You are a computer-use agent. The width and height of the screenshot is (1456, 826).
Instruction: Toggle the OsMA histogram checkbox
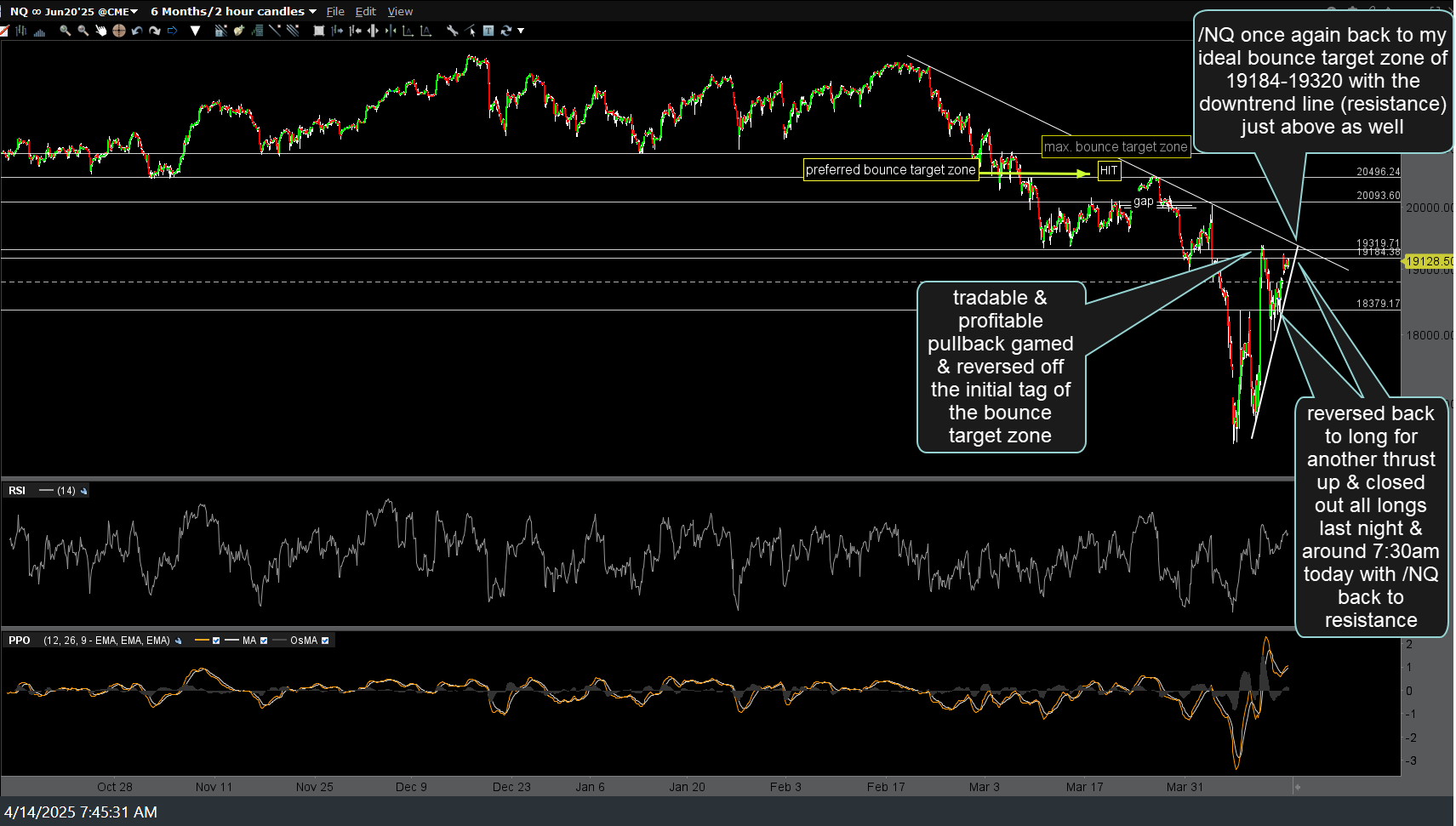click(325, 641)
